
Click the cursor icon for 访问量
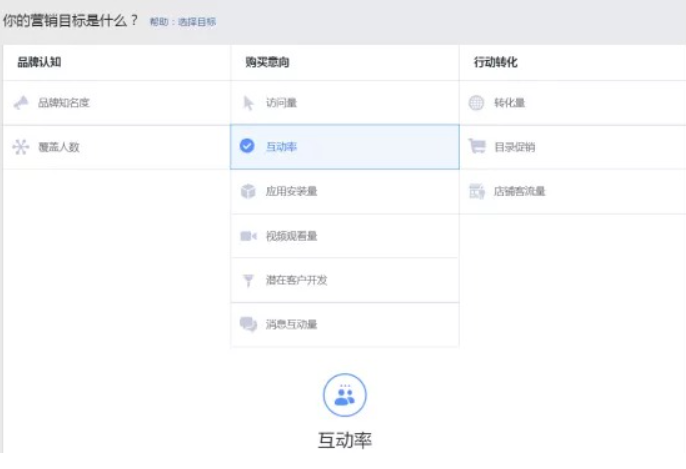(248, 103)
